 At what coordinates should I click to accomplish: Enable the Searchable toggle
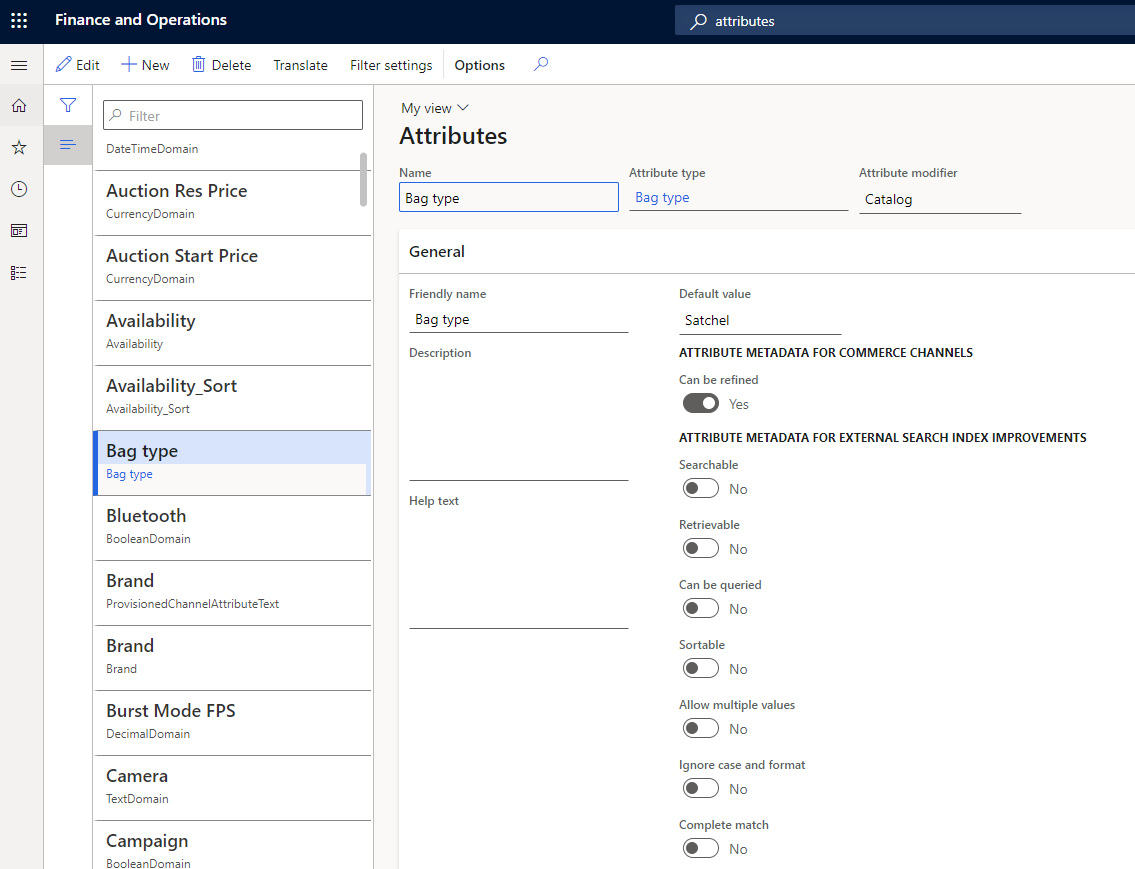[x=700, y=488]
